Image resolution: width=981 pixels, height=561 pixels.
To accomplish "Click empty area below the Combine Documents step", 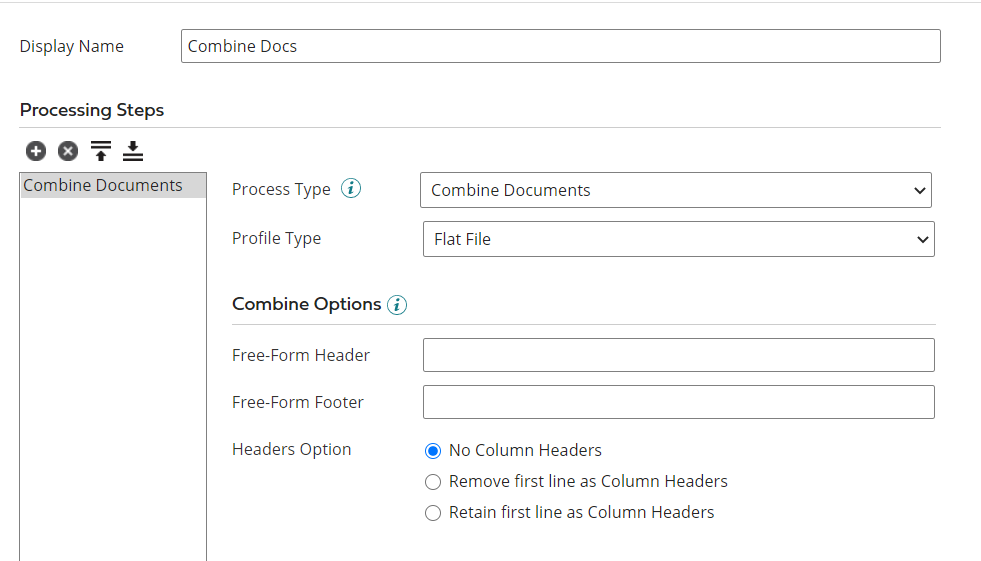I will point(113,380).
